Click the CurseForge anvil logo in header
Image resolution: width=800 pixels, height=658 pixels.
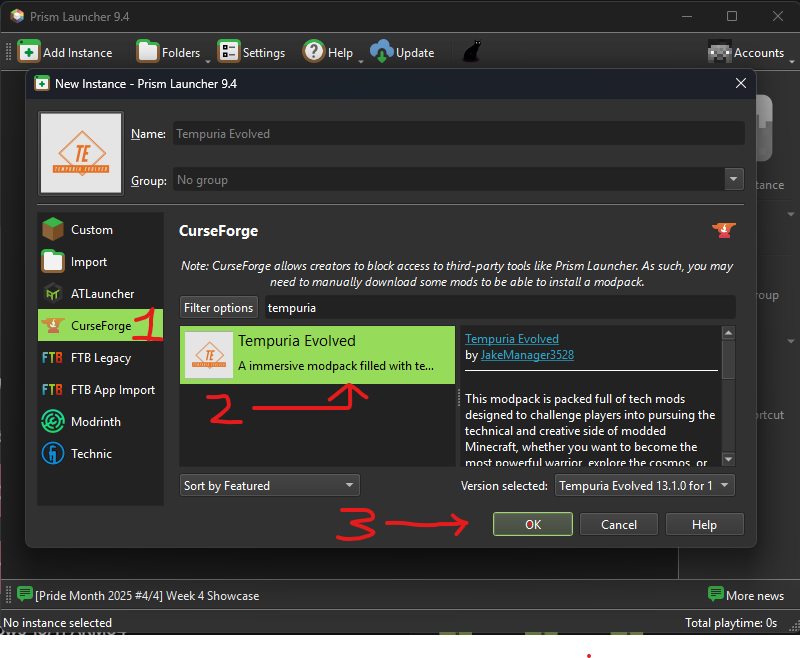pos(724,230)
